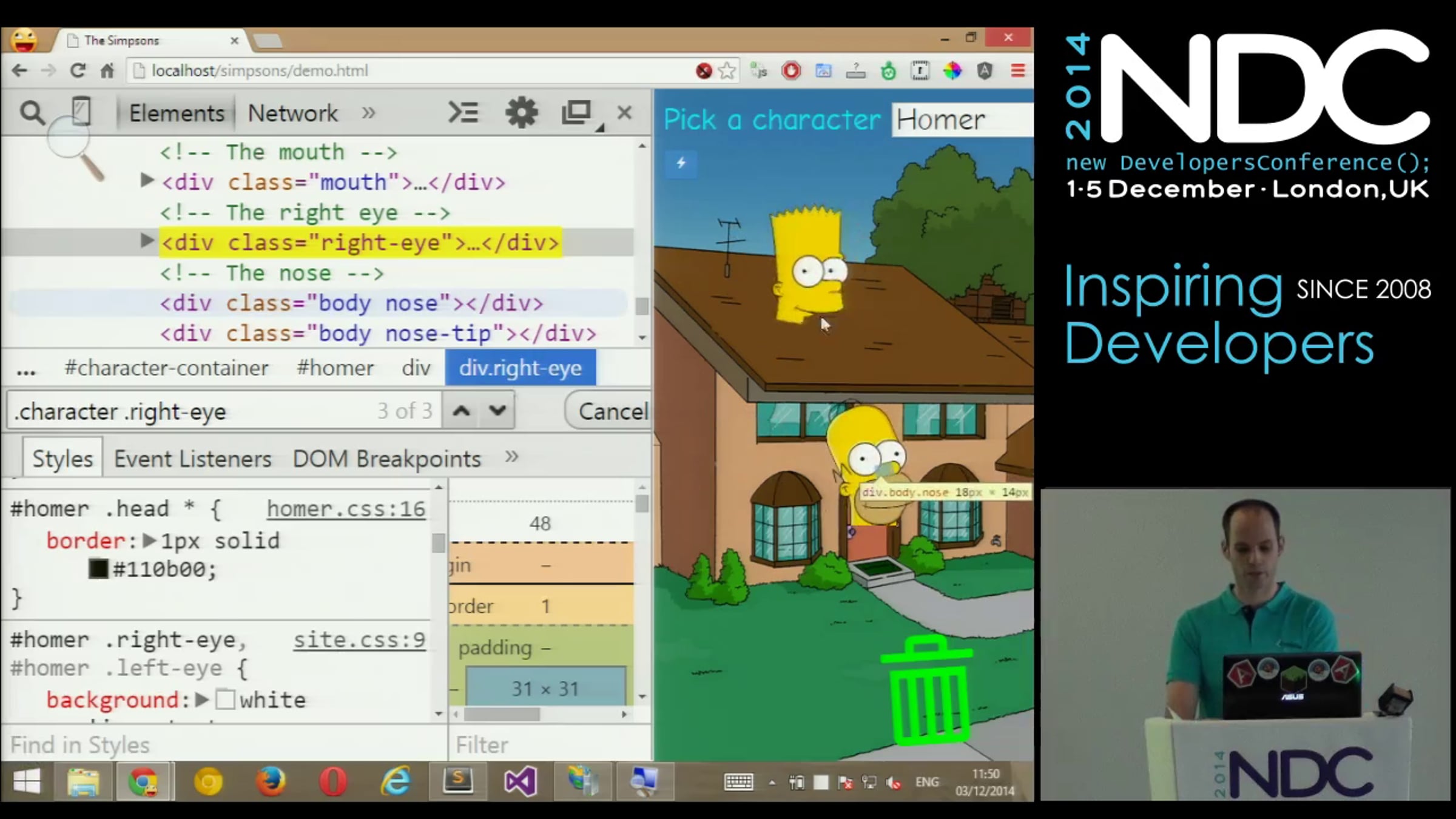Click the inspect element magnifier in DevTools

coord(32,113)
